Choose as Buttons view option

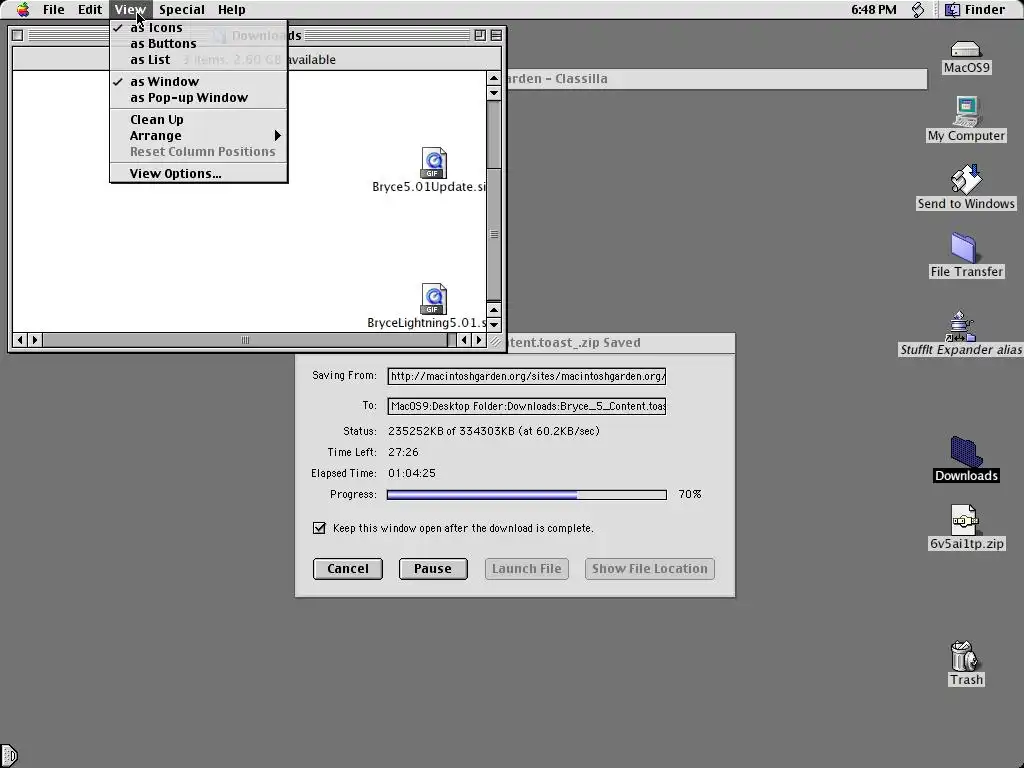pos(199,44)
